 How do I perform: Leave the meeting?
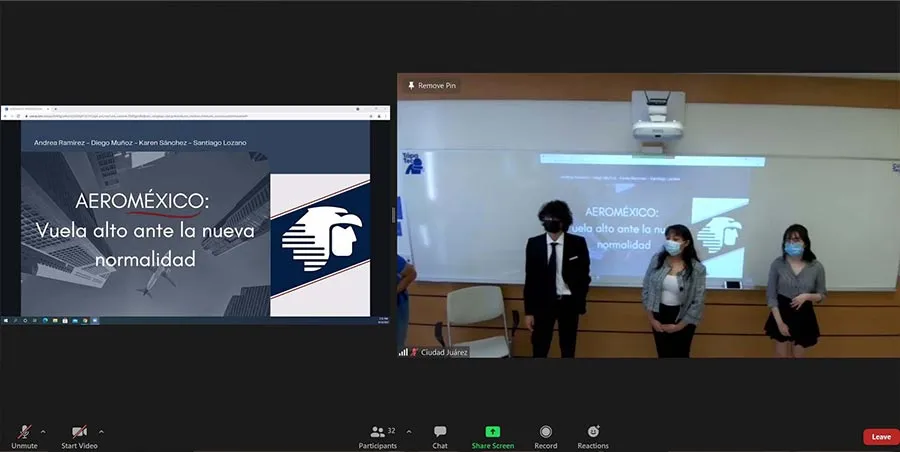point(881,437)
